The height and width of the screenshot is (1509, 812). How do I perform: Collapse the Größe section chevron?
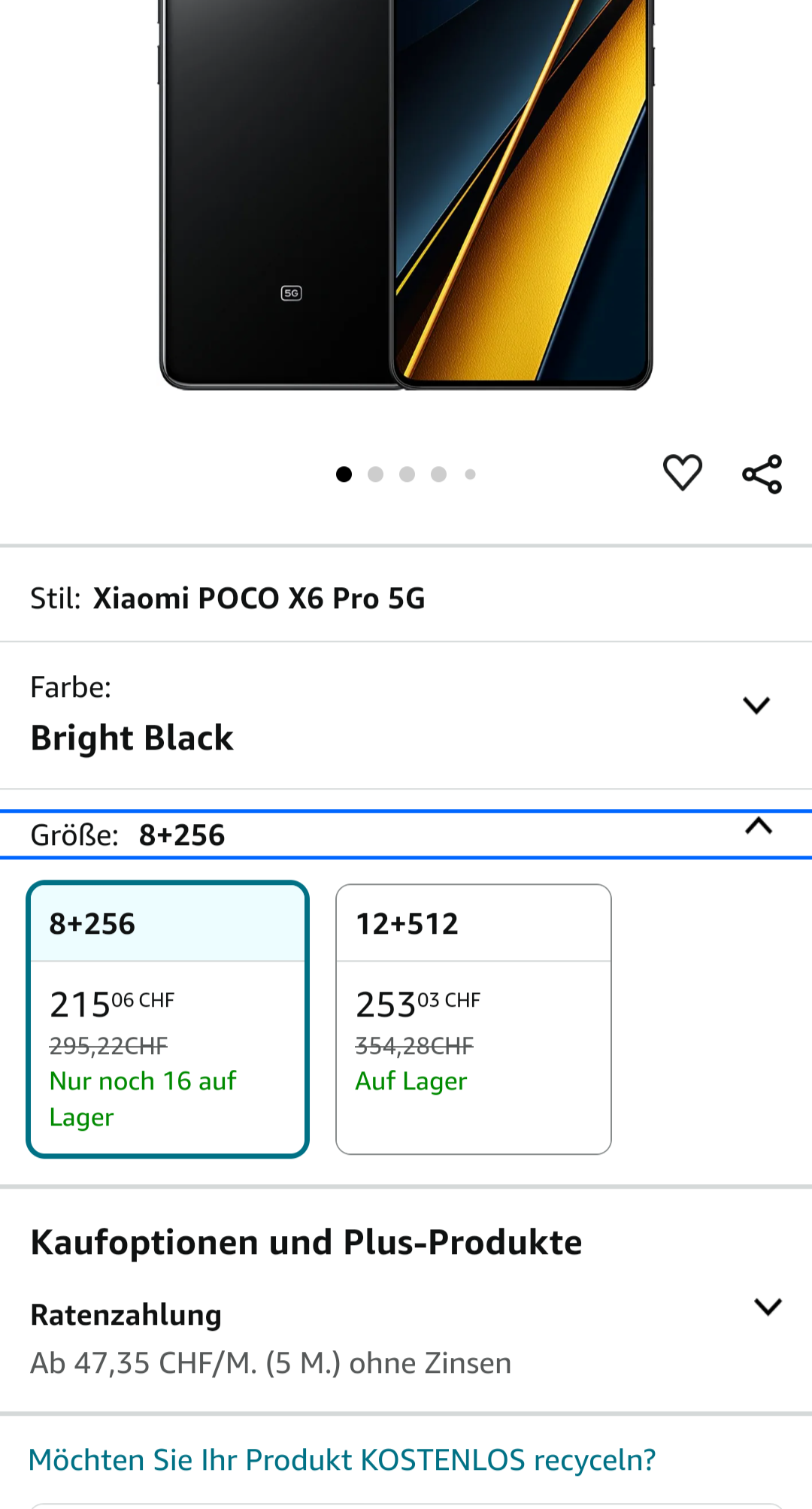coord(759,826)
